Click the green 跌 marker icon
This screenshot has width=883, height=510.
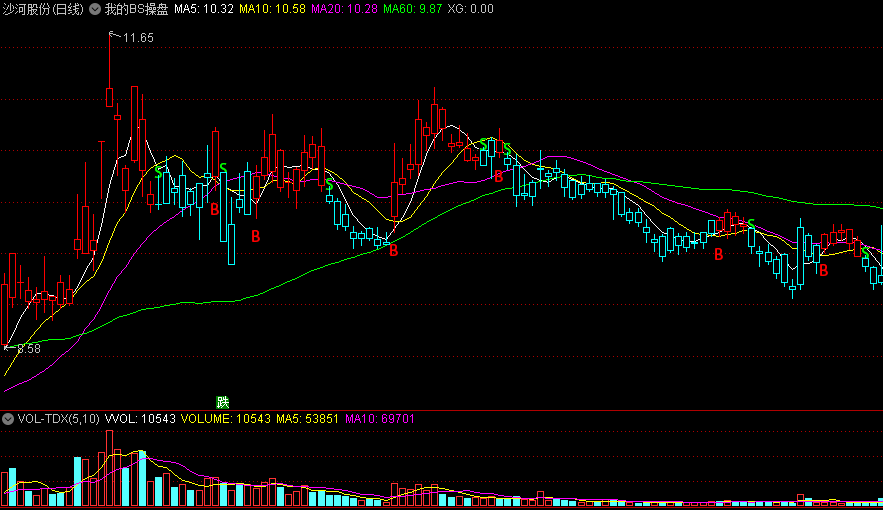pos(223,402)
